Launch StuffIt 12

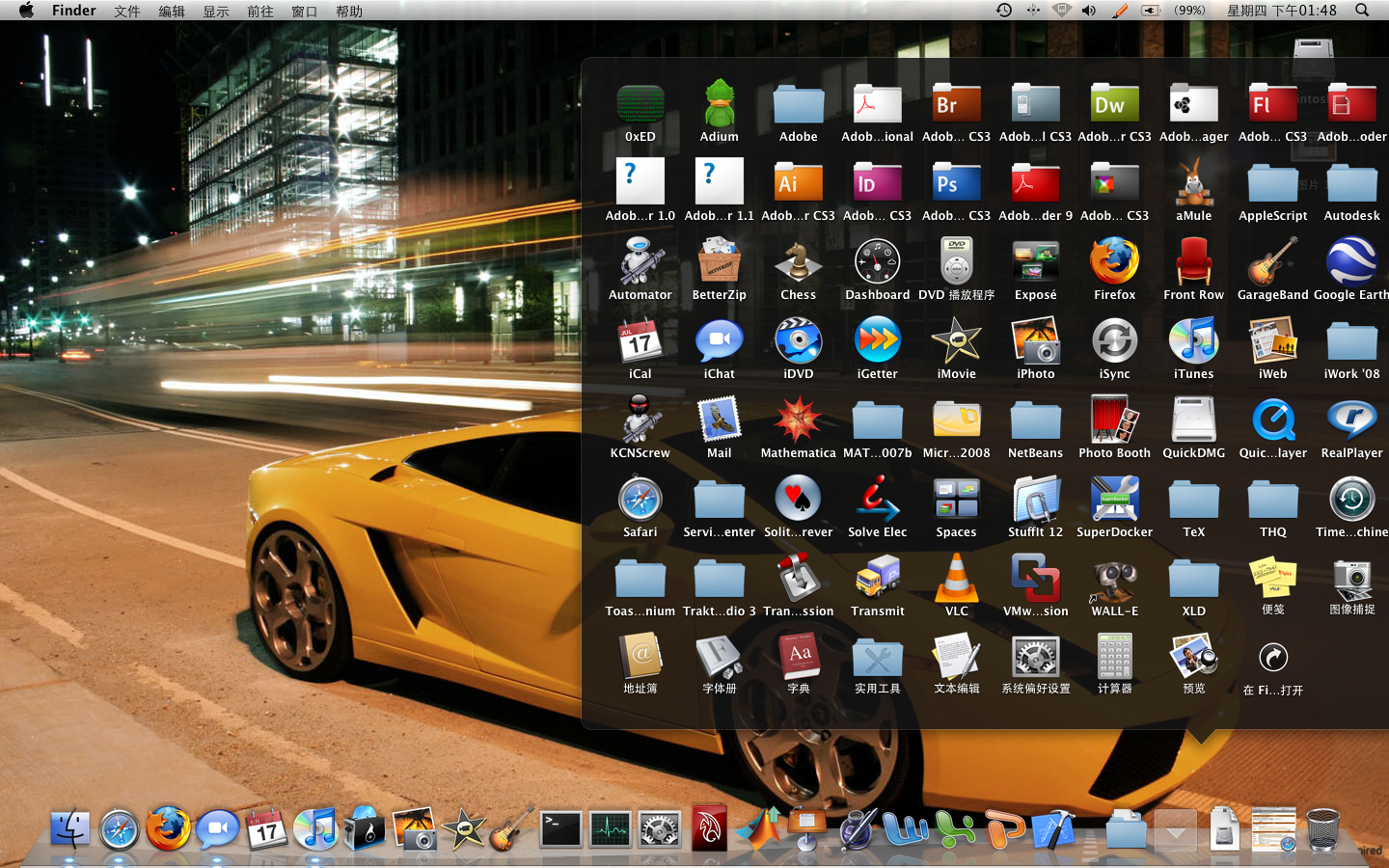point(1036,500)
